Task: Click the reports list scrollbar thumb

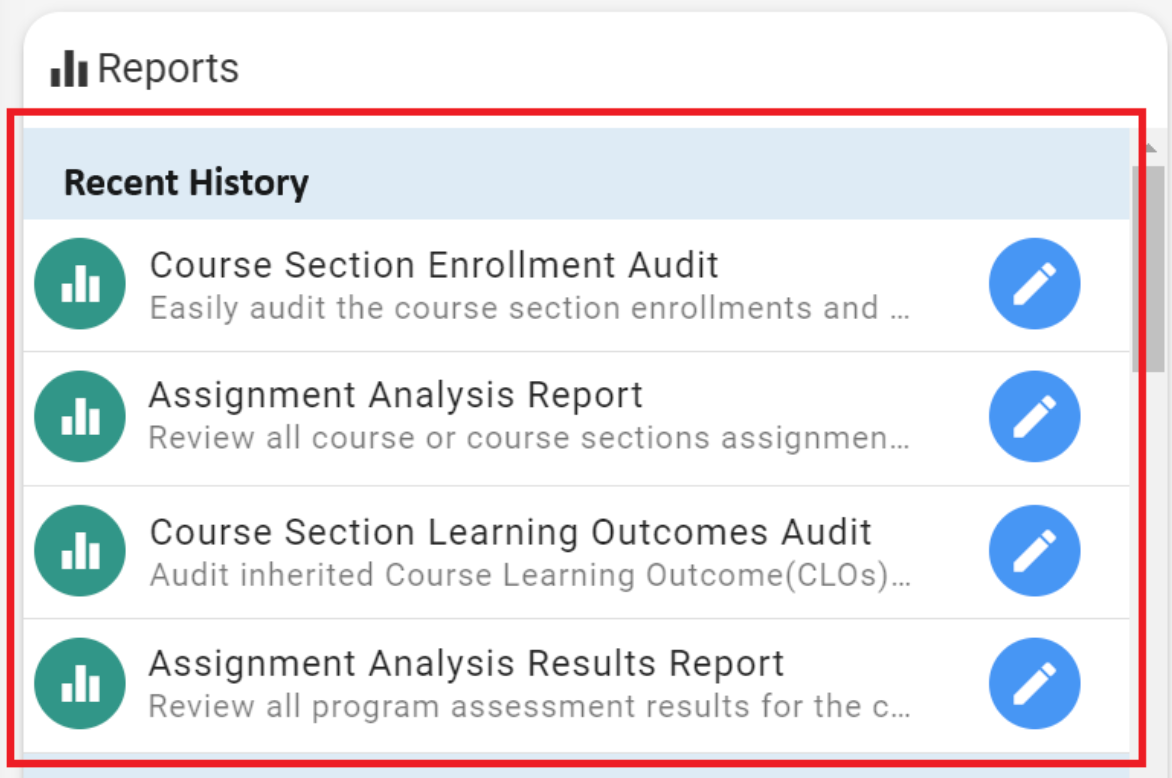Action: click(x=1149, y=268)
